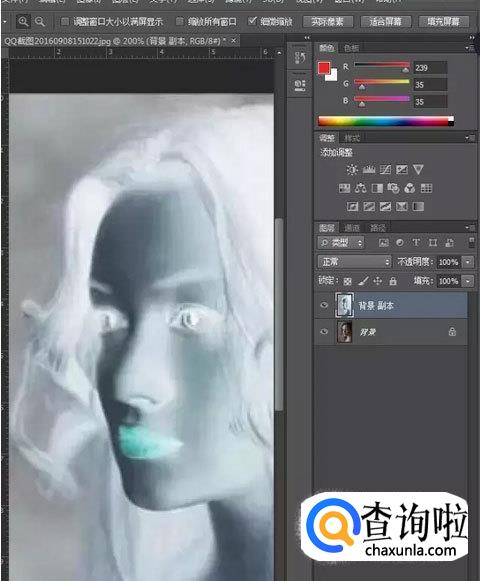Click the 适合屏幕 fit screen button
The width and height of the screenshot is (480, 581).
pyautogui.click(x=385, y=22)
